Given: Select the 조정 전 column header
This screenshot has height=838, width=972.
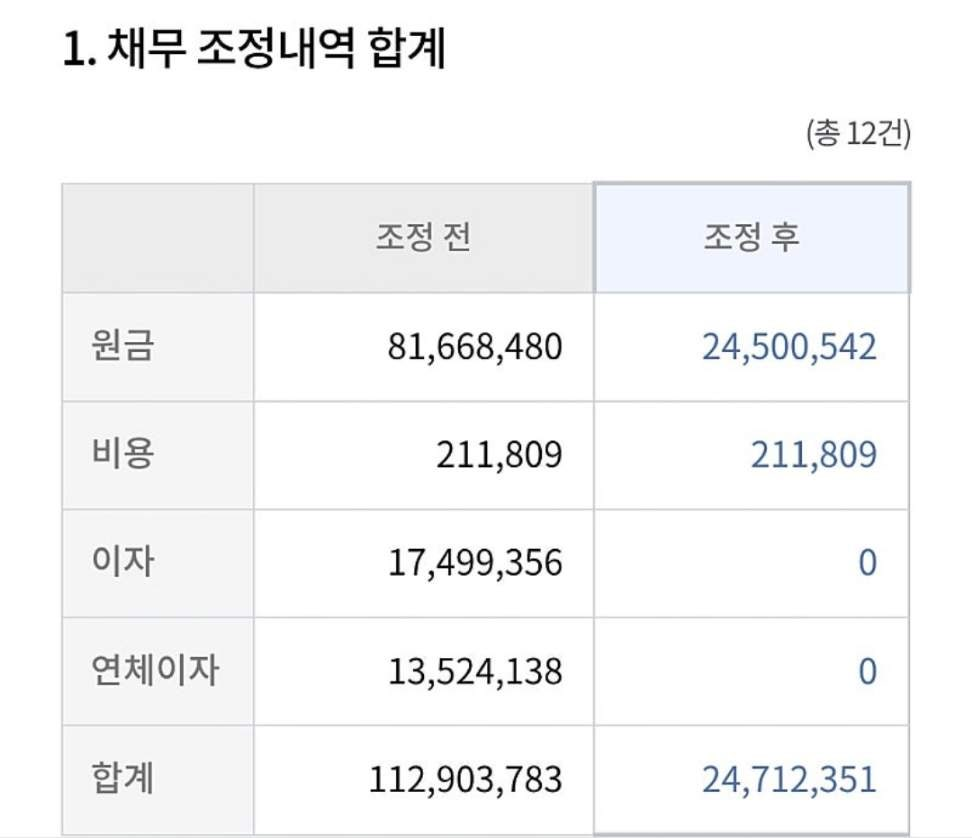Looking at the screenshot, I should point(423,237).
